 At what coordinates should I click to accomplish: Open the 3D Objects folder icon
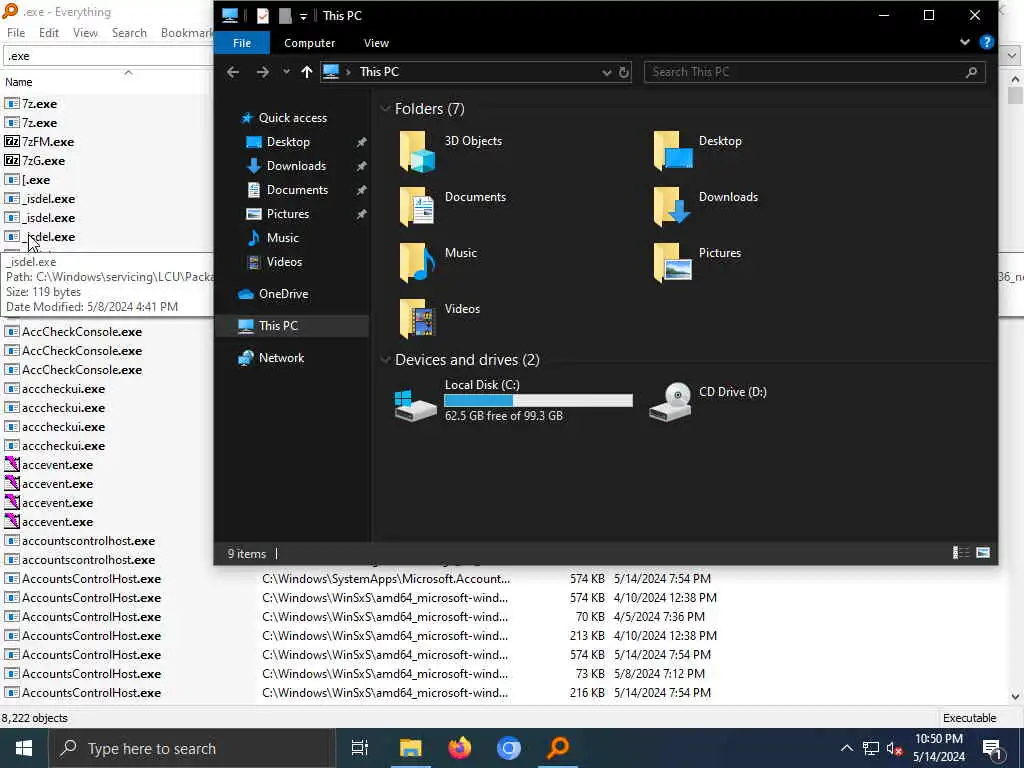[417, 151]
